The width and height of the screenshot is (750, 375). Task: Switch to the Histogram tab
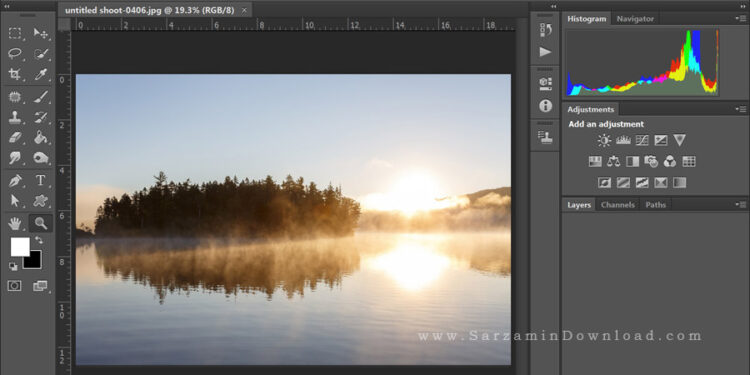[x=586, y=19]
